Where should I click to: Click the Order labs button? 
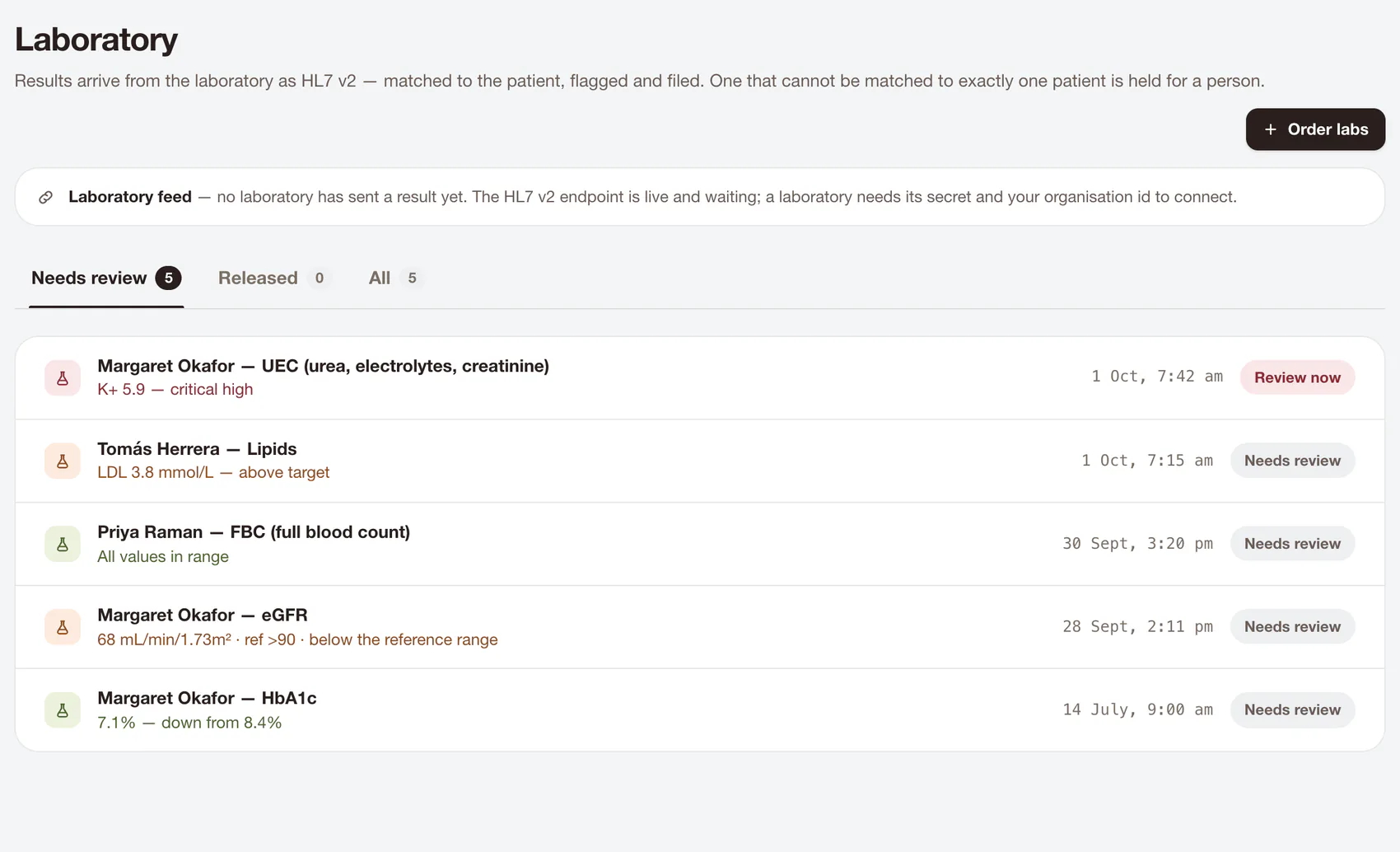tap(1315, 129)
